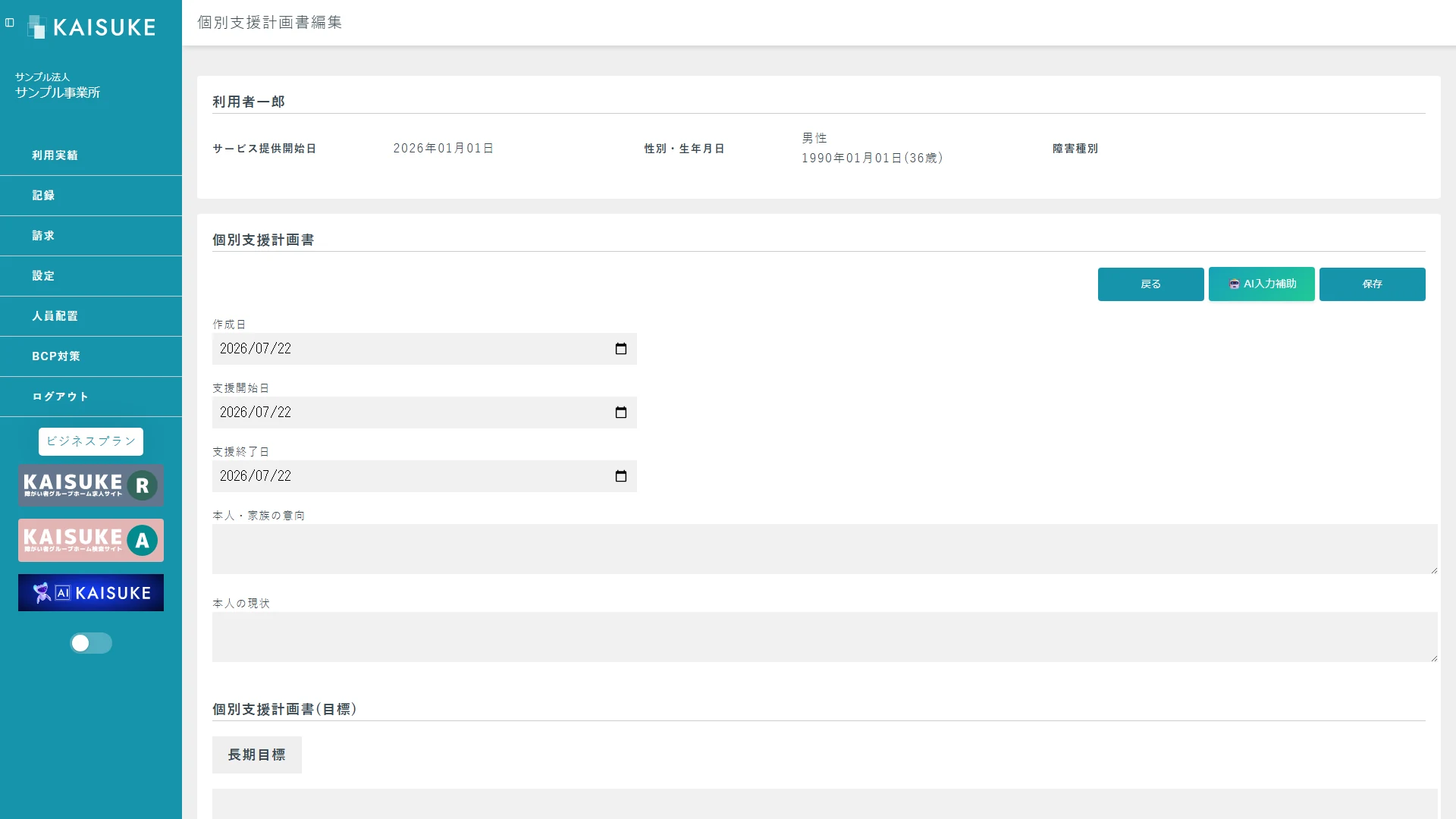Open the KAISUKE A banner
1456x819 pixels.
coord(91,540)
